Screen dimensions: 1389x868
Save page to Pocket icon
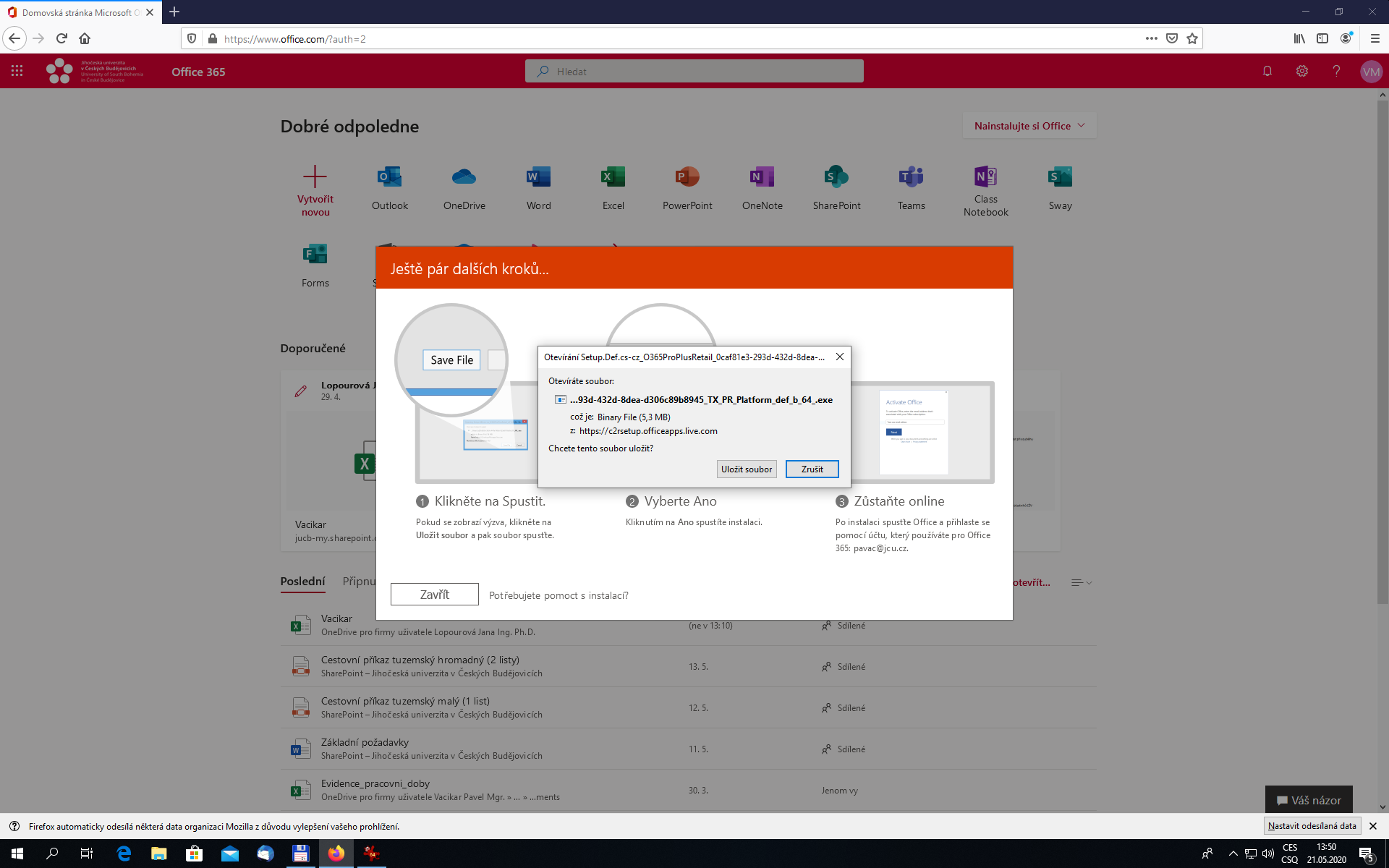coord(1172,38)
